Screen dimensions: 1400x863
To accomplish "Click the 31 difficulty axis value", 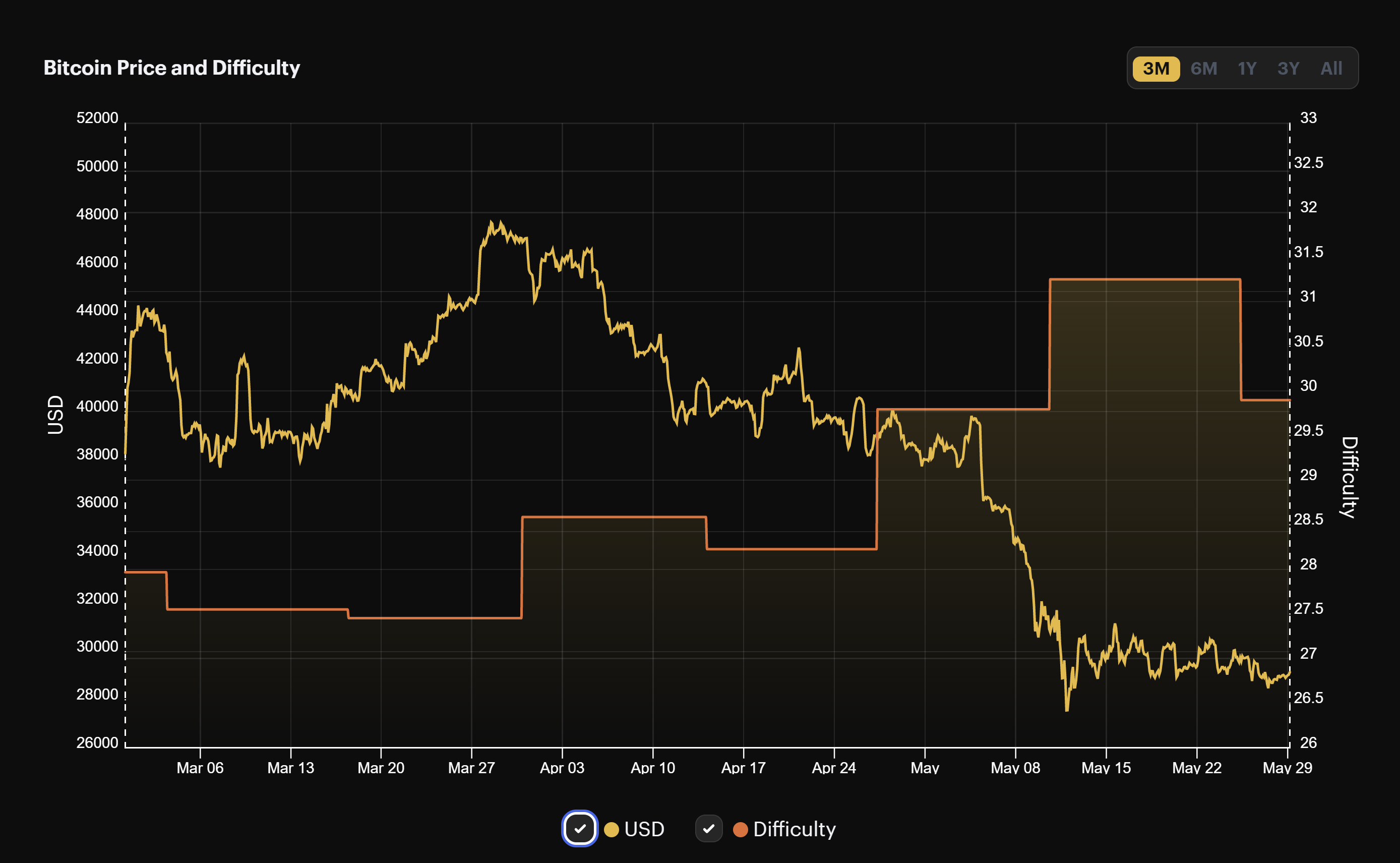I will coord(1308,296).
